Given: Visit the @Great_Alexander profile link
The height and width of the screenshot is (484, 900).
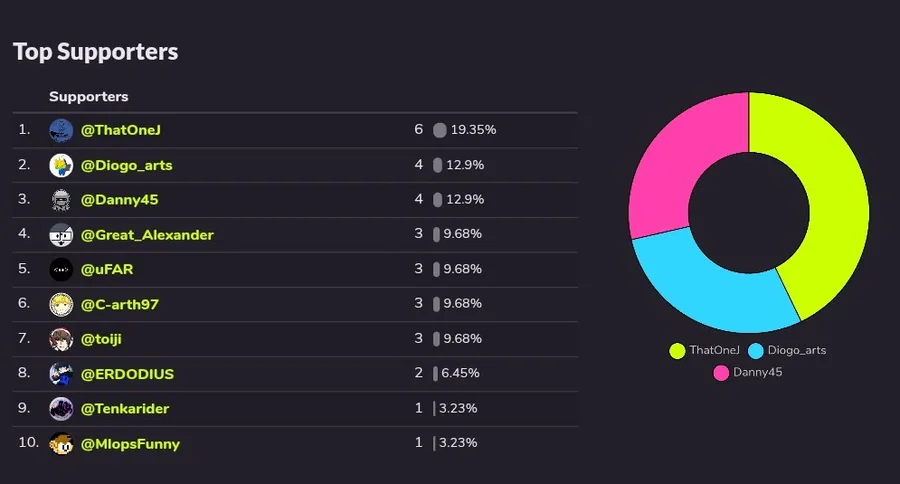Looking at the screenshot, I should click(x=147, y=235).
